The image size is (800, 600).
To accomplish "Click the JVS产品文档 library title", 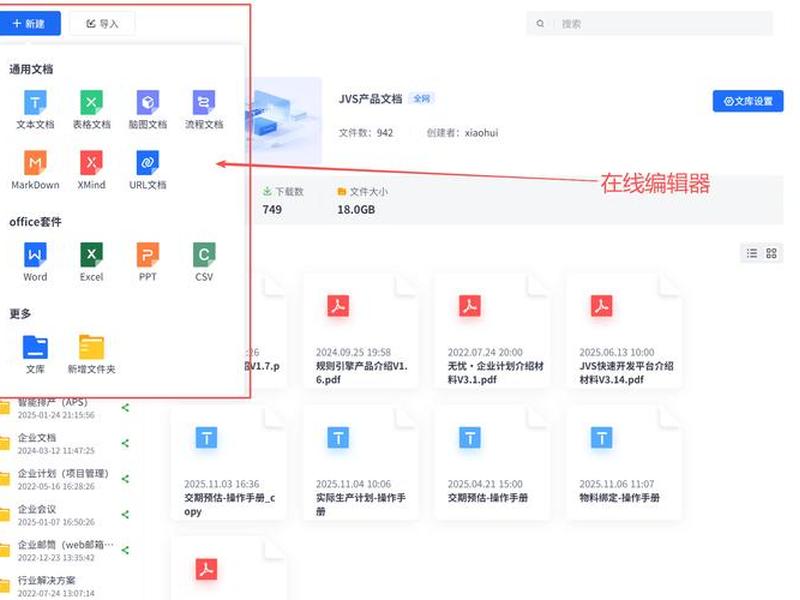I will tap(370, 99).
